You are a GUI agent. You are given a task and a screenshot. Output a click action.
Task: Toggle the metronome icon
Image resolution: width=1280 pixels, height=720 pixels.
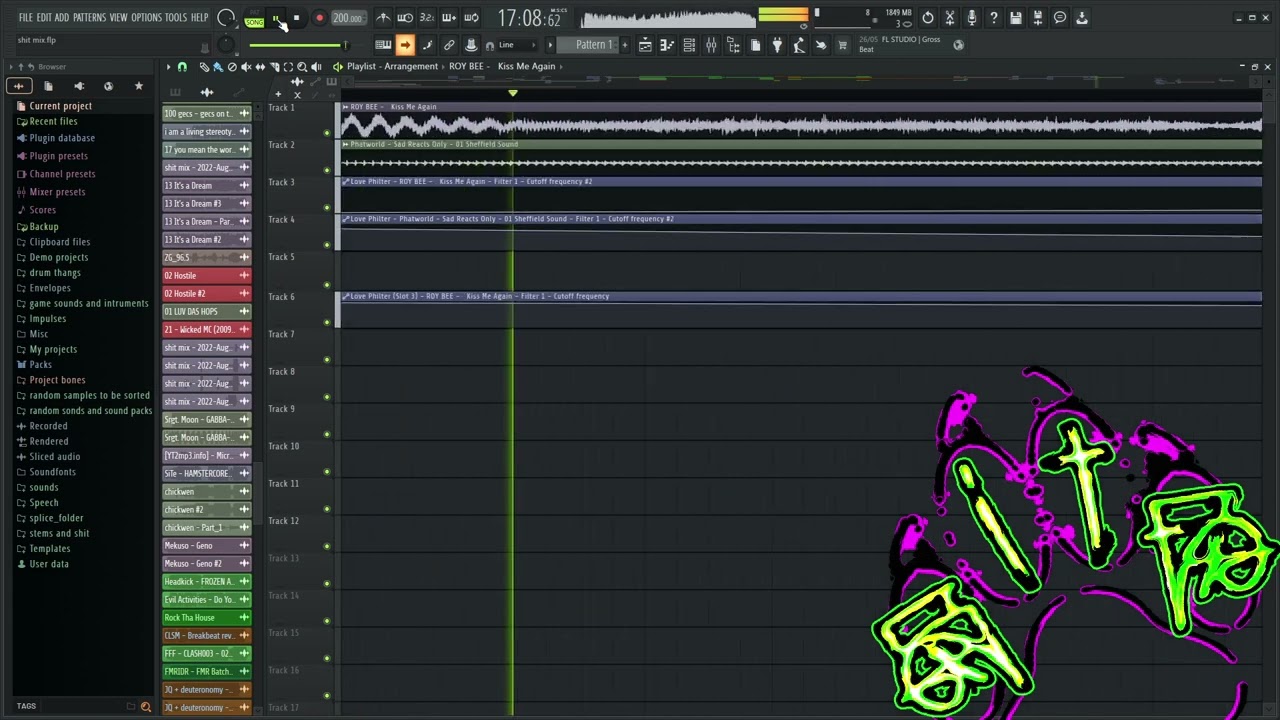[x=383, y=18]
